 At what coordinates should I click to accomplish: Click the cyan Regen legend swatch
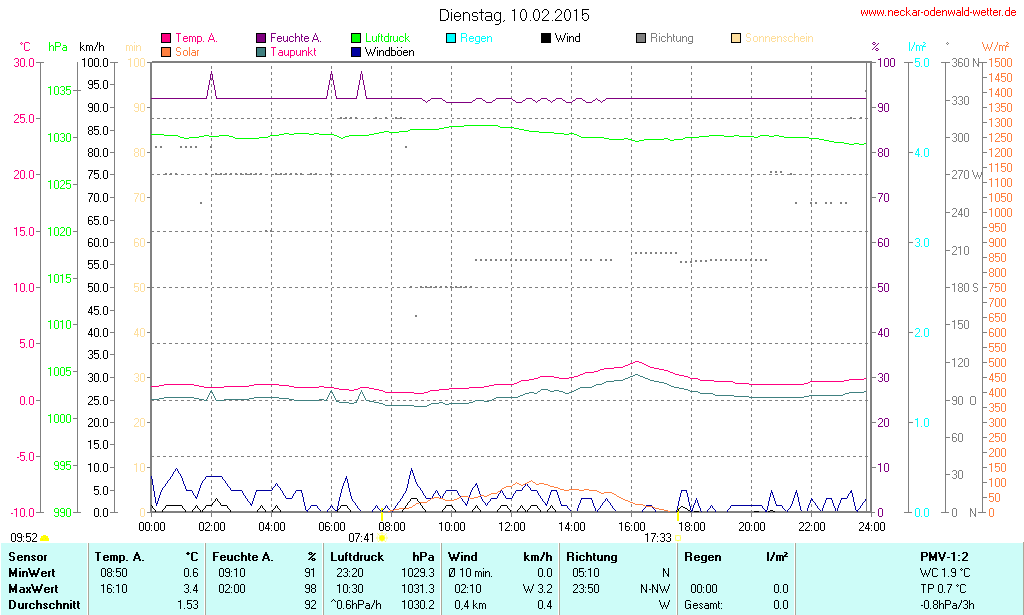[x=451, y=39]
